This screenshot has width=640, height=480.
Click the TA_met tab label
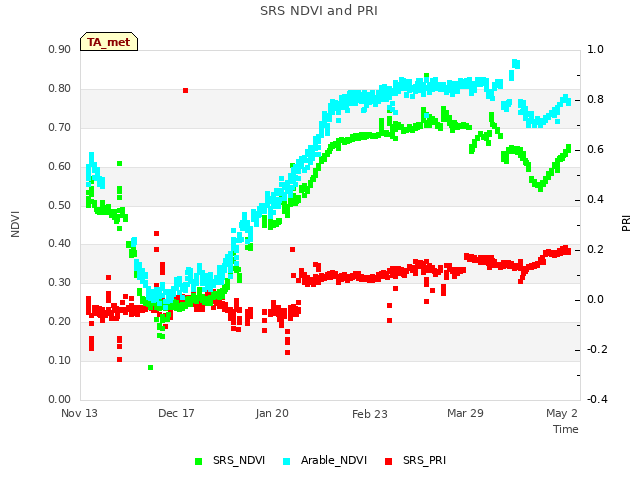[x=109, y=42]
